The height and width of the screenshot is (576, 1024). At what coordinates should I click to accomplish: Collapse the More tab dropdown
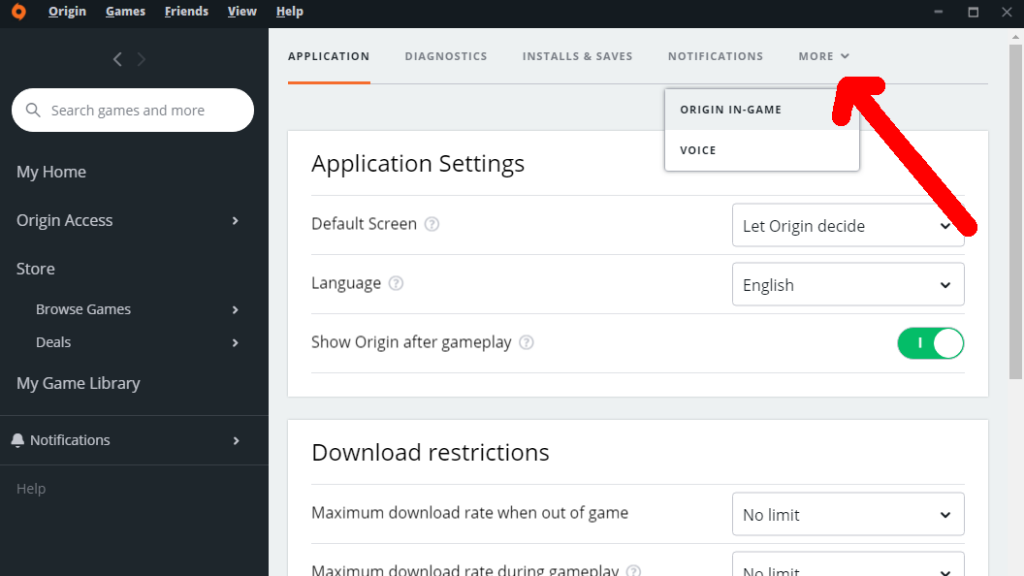pos(824,56)
